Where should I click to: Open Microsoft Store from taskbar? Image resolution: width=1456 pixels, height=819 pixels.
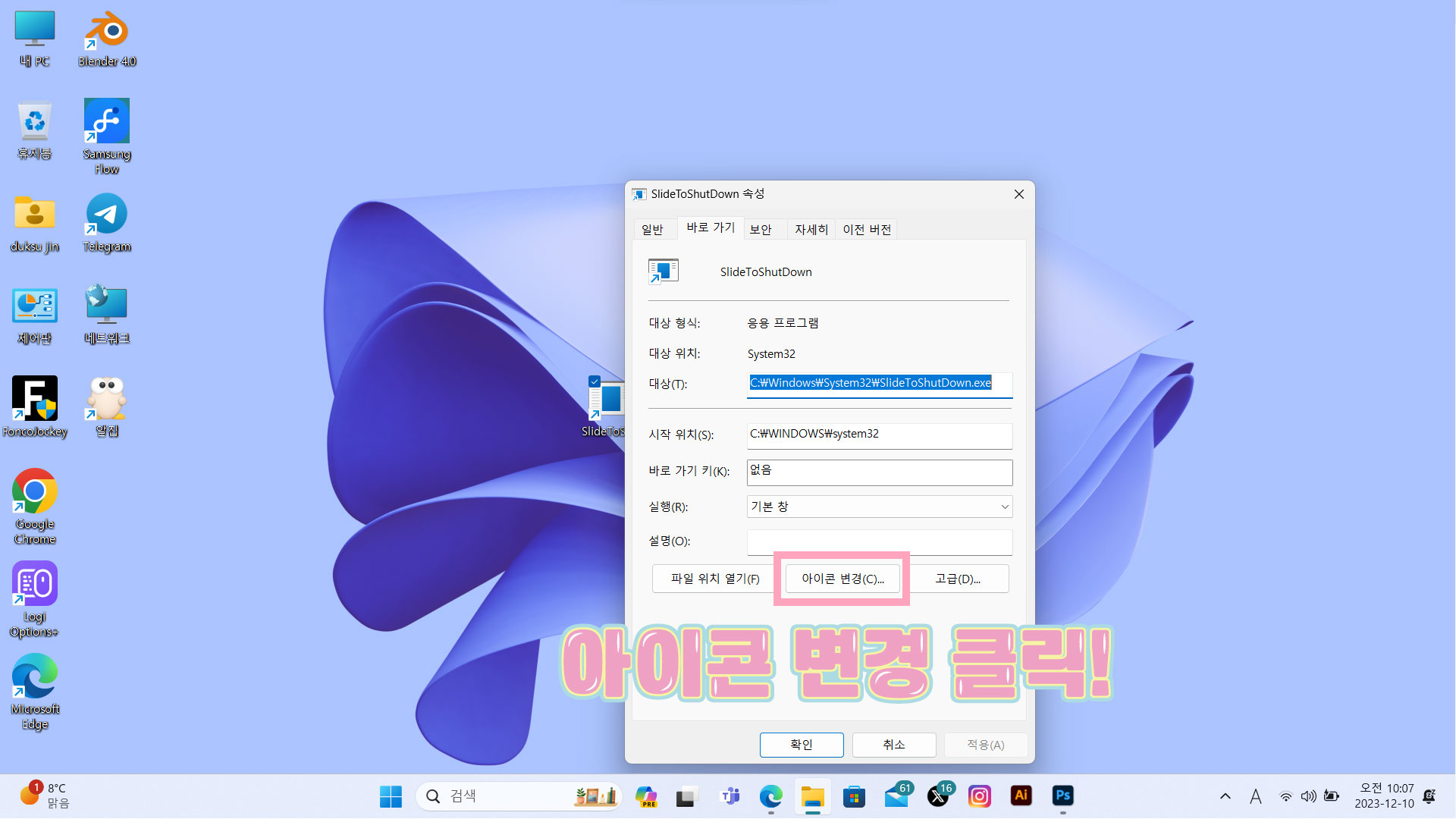pyautogui.click(x=854, y=796)
